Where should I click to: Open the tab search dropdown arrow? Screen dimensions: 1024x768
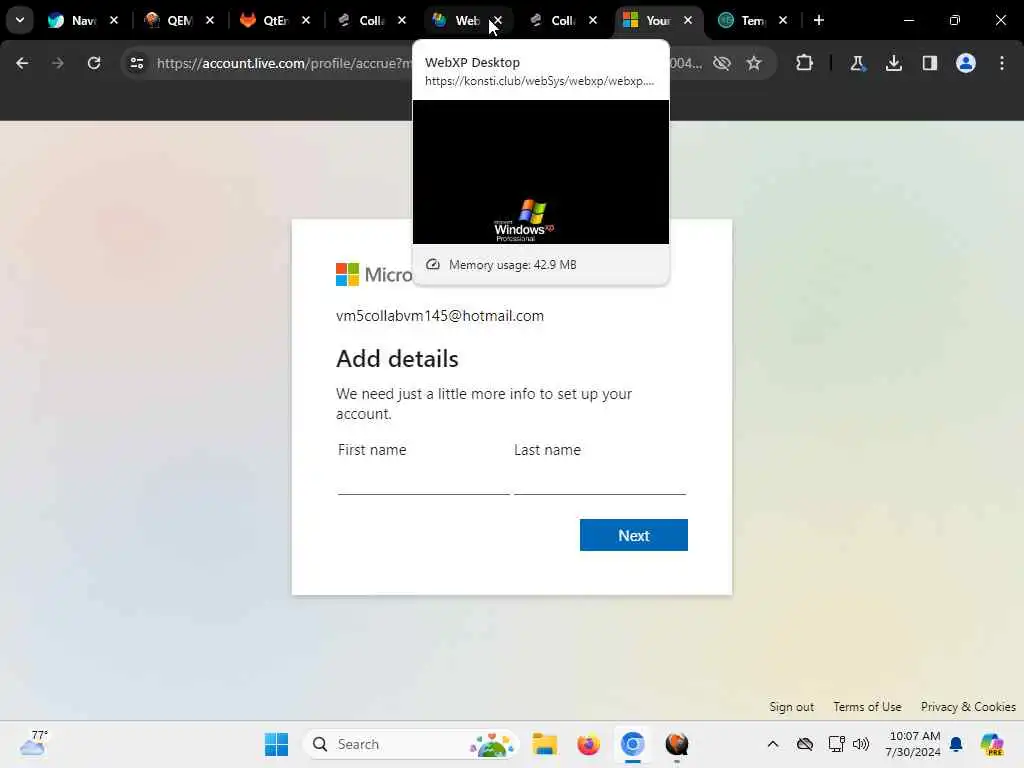20,20
